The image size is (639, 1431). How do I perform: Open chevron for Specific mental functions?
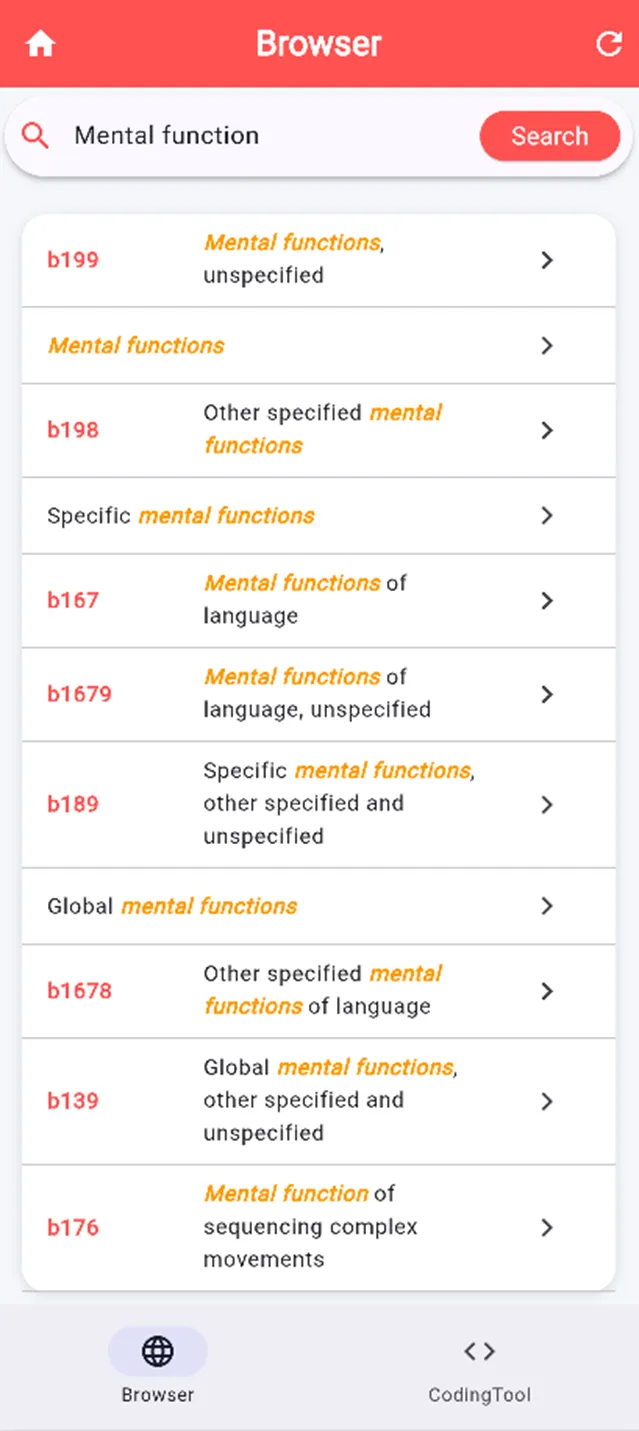coord(546,516)
